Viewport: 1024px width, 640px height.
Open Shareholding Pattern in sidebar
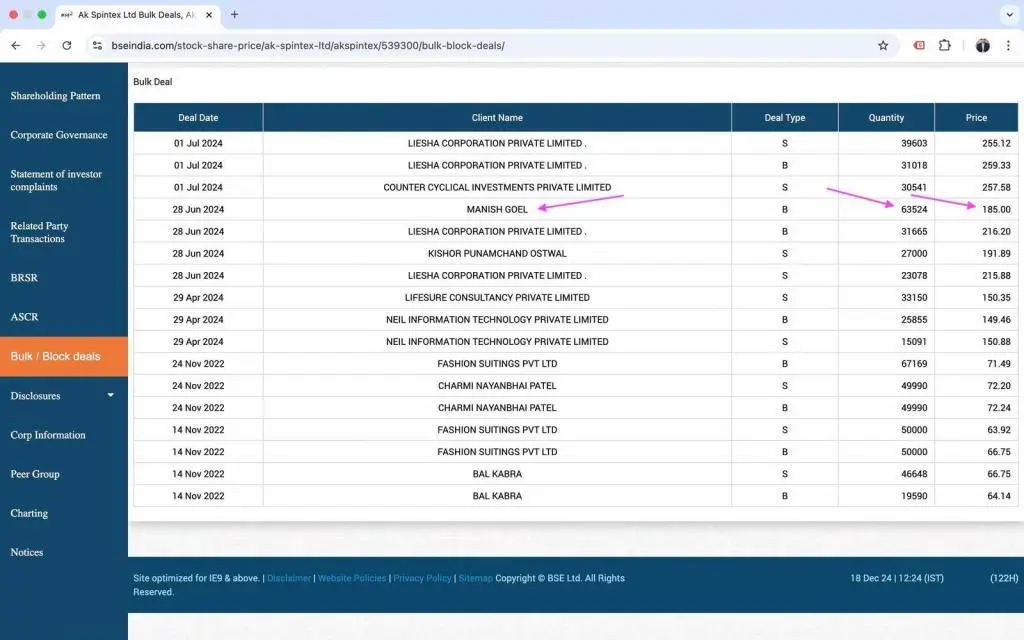tap(56, 96)
